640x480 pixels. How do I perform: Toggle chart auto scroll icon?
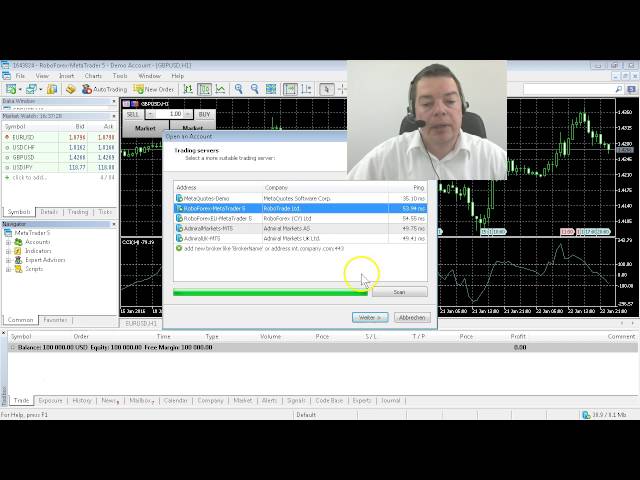[x=290, y=89]
